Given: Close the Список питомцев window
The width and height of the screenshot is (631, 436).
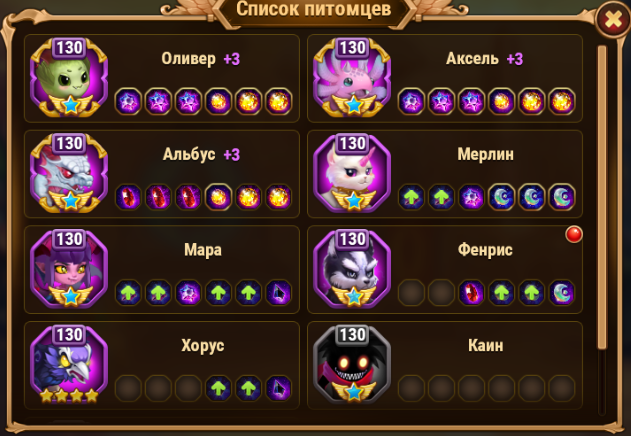Looking at the screenshot, I should [613, 19].
